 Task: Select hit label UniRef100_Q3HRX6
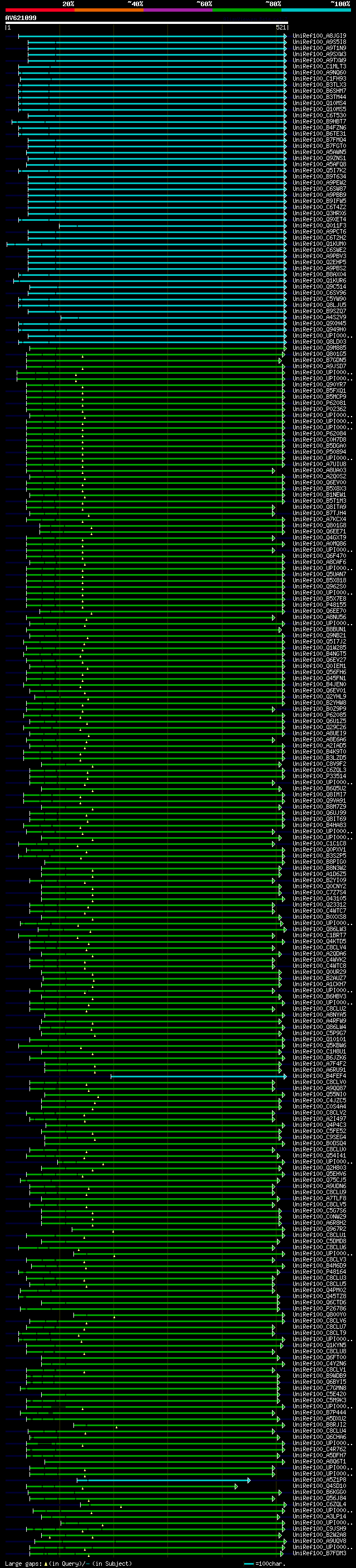(319, 213)
